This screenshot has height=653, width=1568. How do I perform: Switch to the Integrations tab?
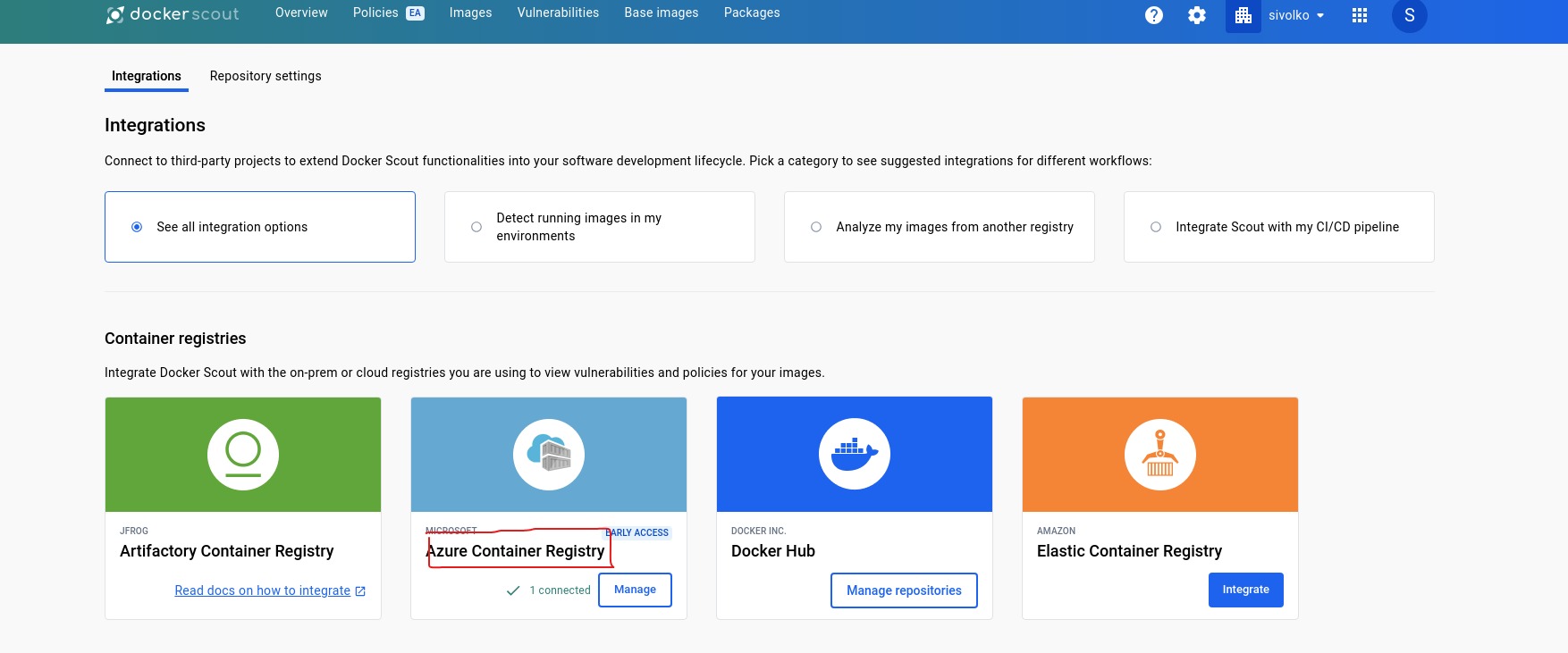(x=147, y=76)
